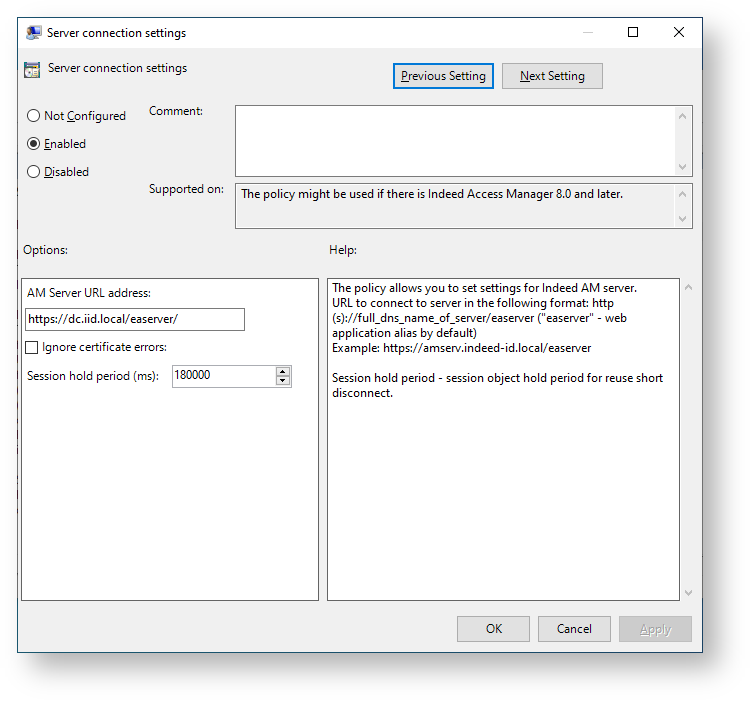751x701 pixels.
Task: Go to Next Setting
Action: [552, 76]
